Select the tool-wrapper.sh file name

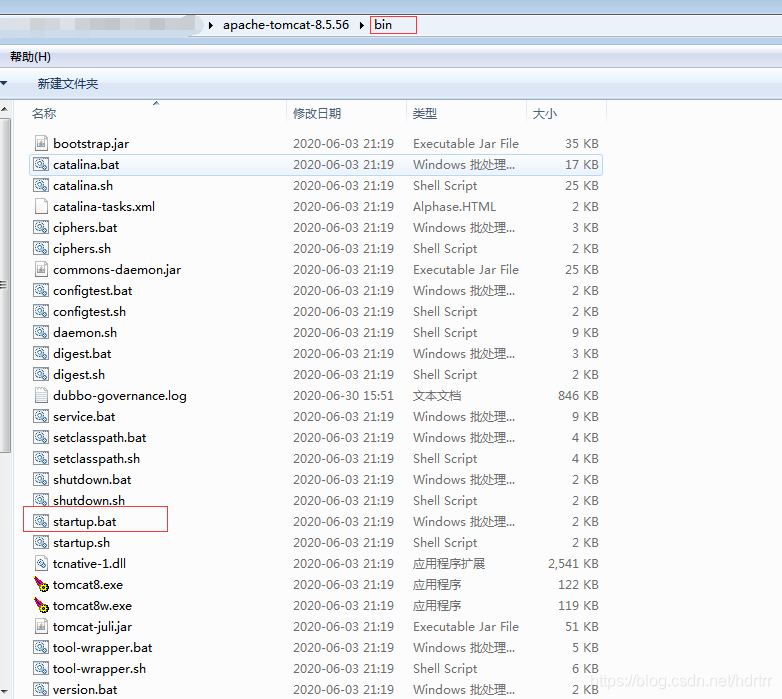pyautogui.click(x=99, y=669)
